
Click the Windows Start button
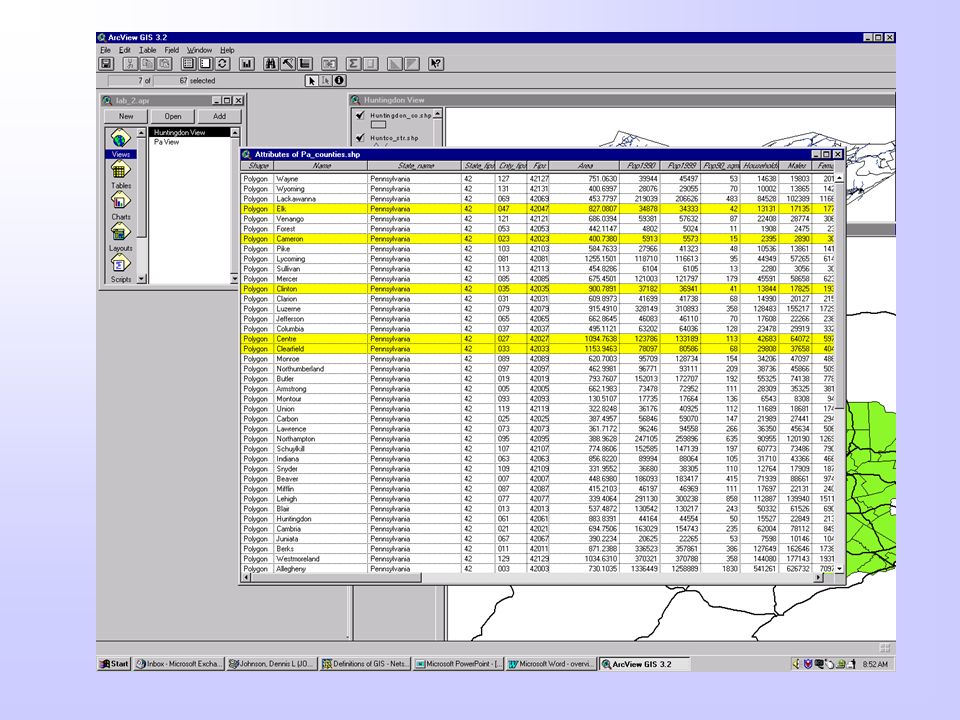click(x=114, y=664)
